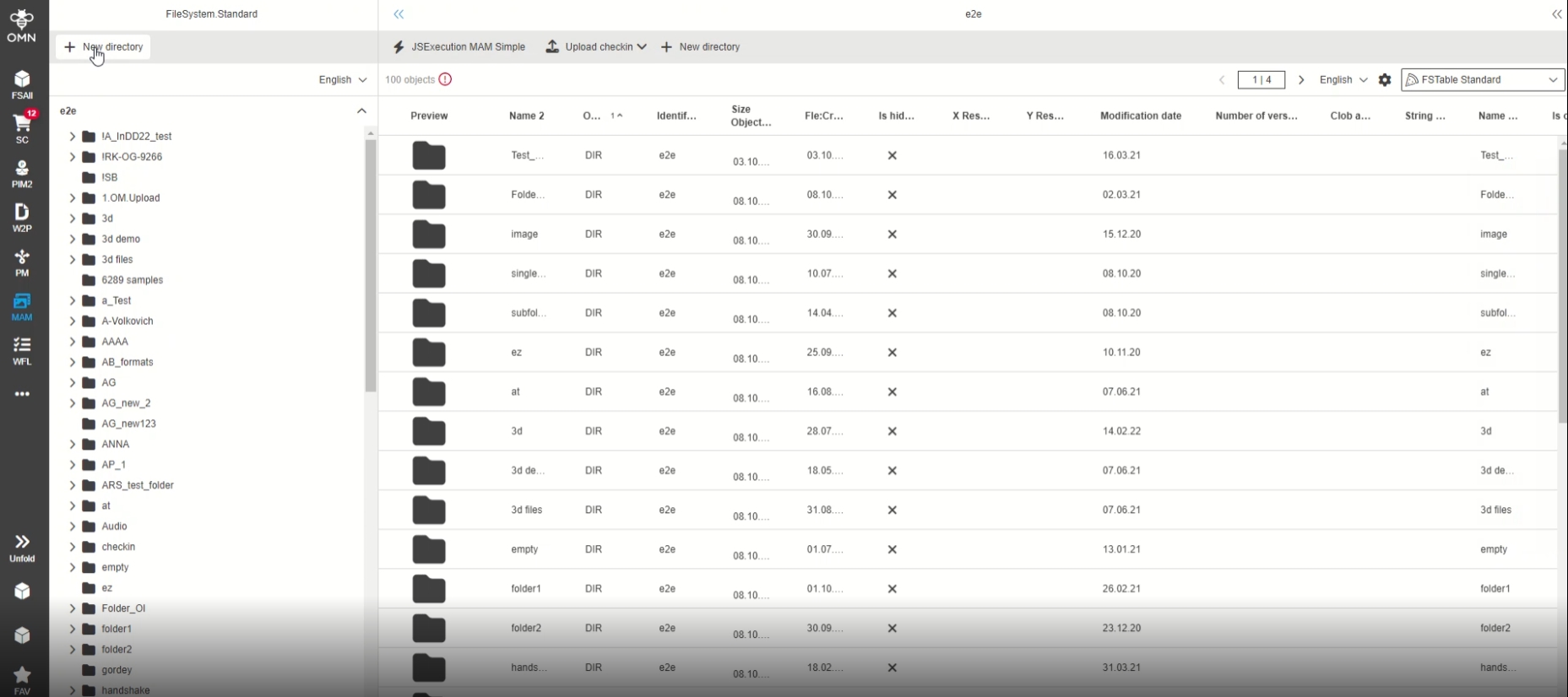Sort by Modification date column header
Screen dimensions: 1568x697
1140,116
